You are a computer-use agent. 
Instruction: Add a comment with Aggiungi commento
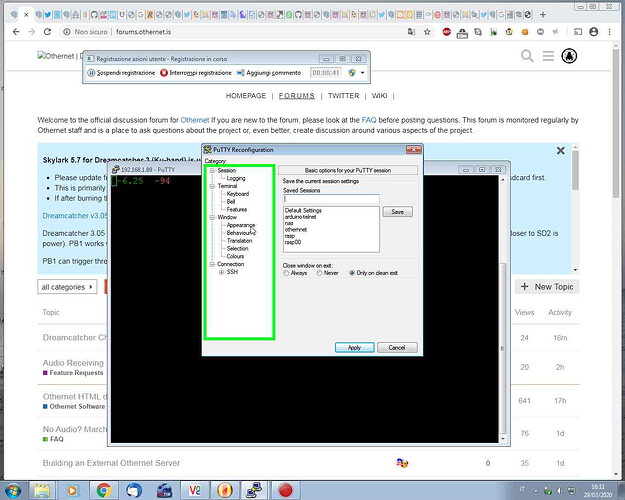[269, 73]
